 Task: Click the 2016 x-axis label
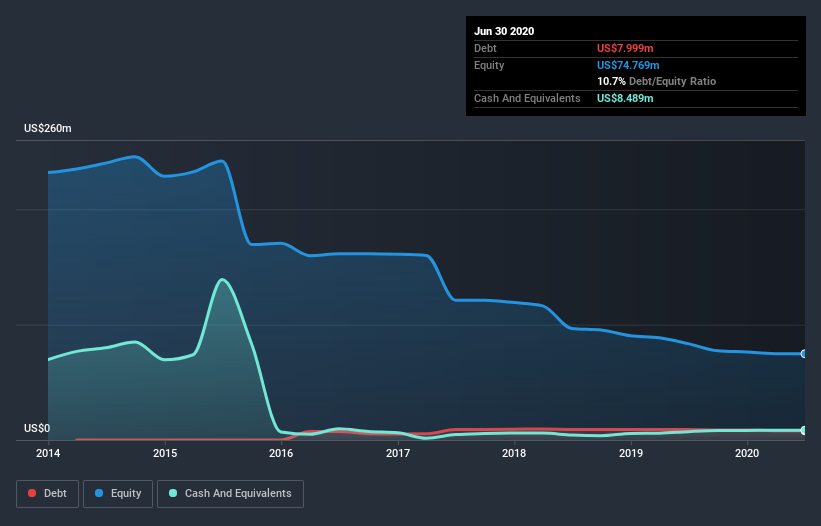[281, 453]
